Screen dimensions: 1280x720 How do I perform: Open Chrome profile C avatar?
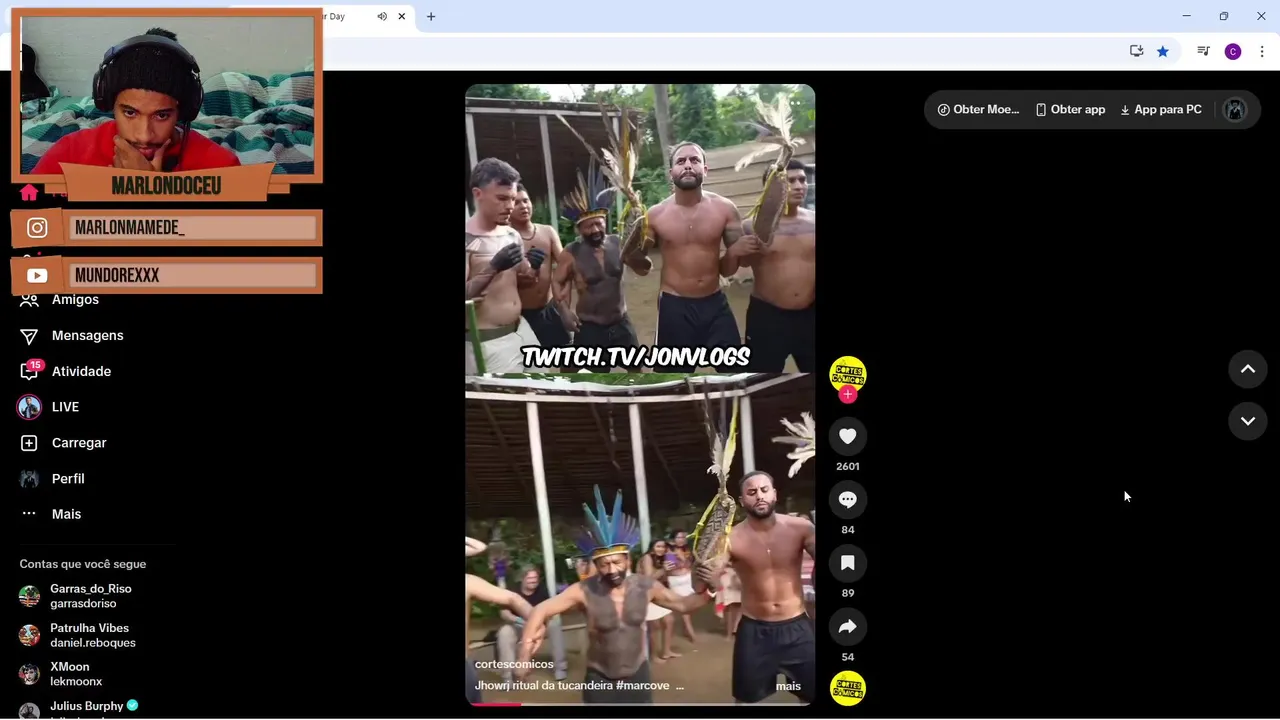coord(1233,51)
